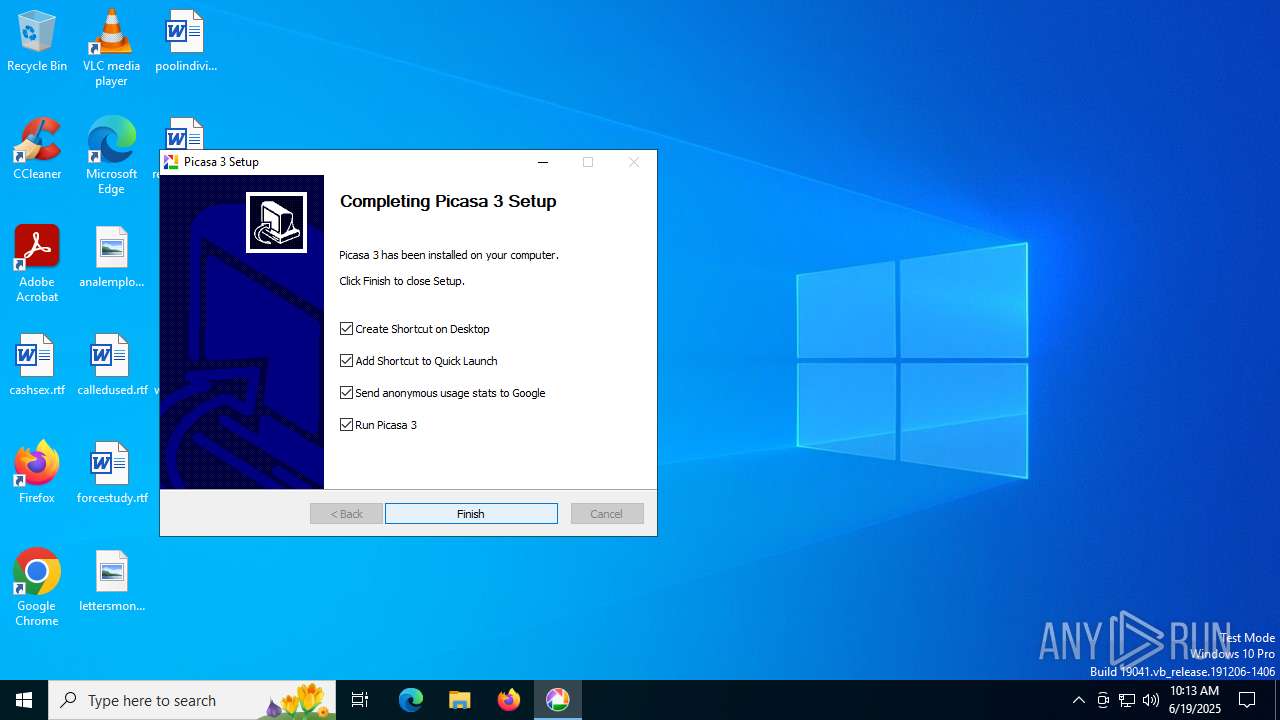Launch Firefox from the taskbar
Viewport: 1280px width, 720px height.
pos(509,700)
